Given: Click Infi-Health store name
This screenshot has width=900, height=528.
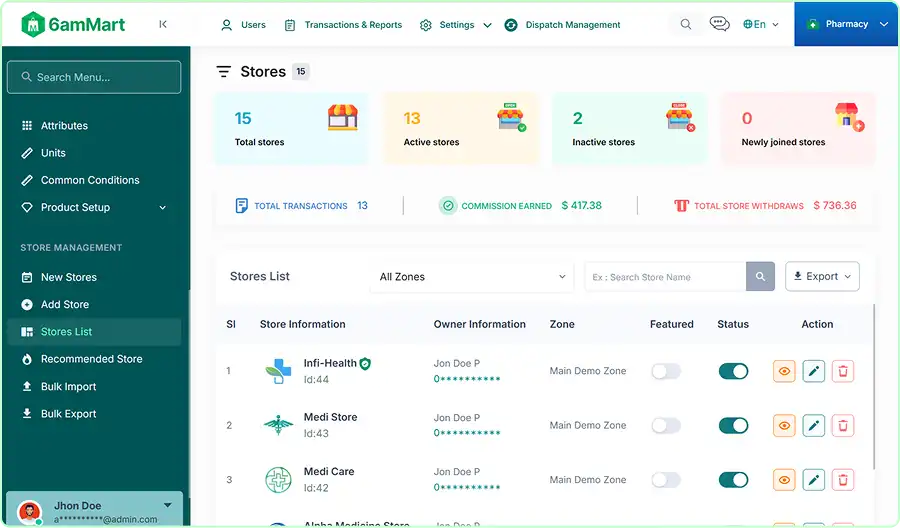Looking at the screenshot, I should coord(330,363).
